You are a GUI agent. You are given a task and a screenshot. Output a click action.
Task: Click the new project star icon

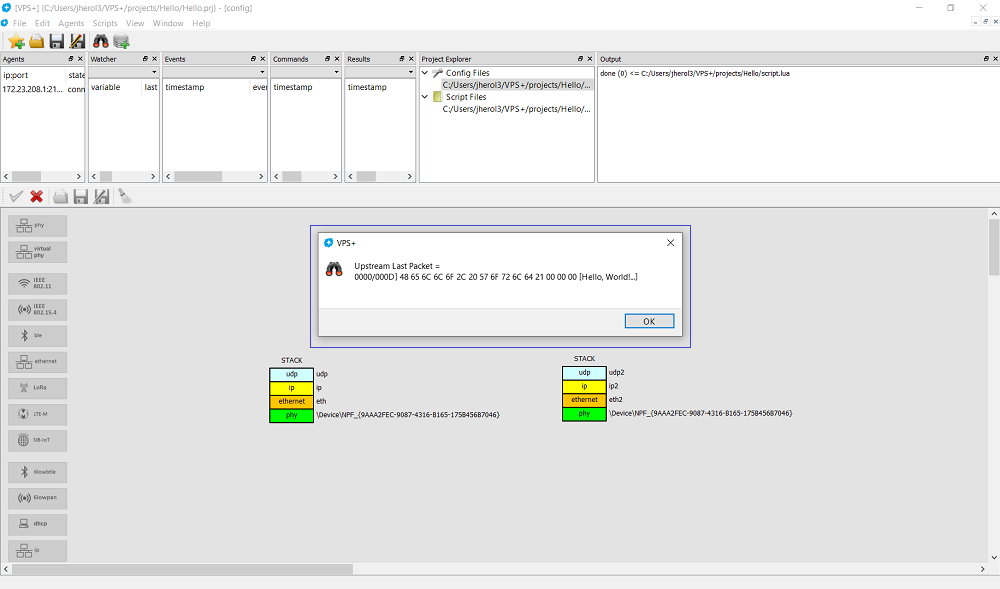[16, 41]
